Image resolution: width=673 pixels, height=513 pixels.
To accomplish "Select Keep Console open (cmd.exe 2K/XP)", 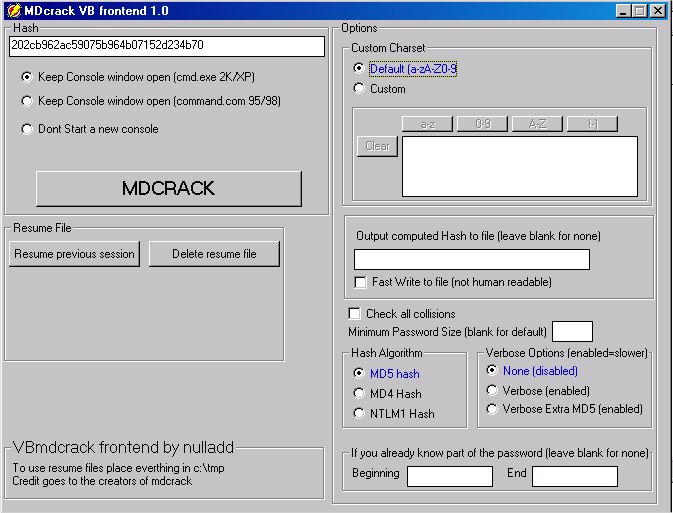I will (x=27, y=76).
